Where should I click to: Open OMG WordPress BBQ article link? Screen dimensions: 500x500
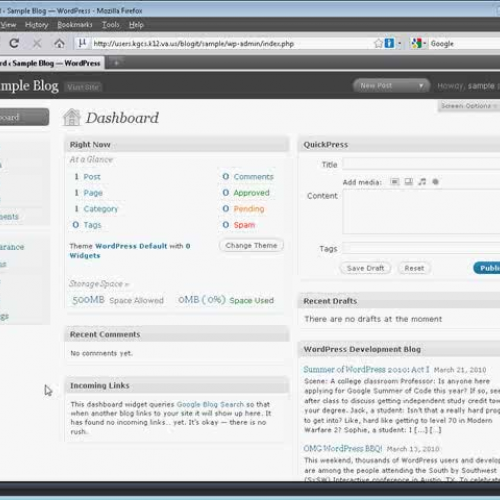(x=343, y=448)
